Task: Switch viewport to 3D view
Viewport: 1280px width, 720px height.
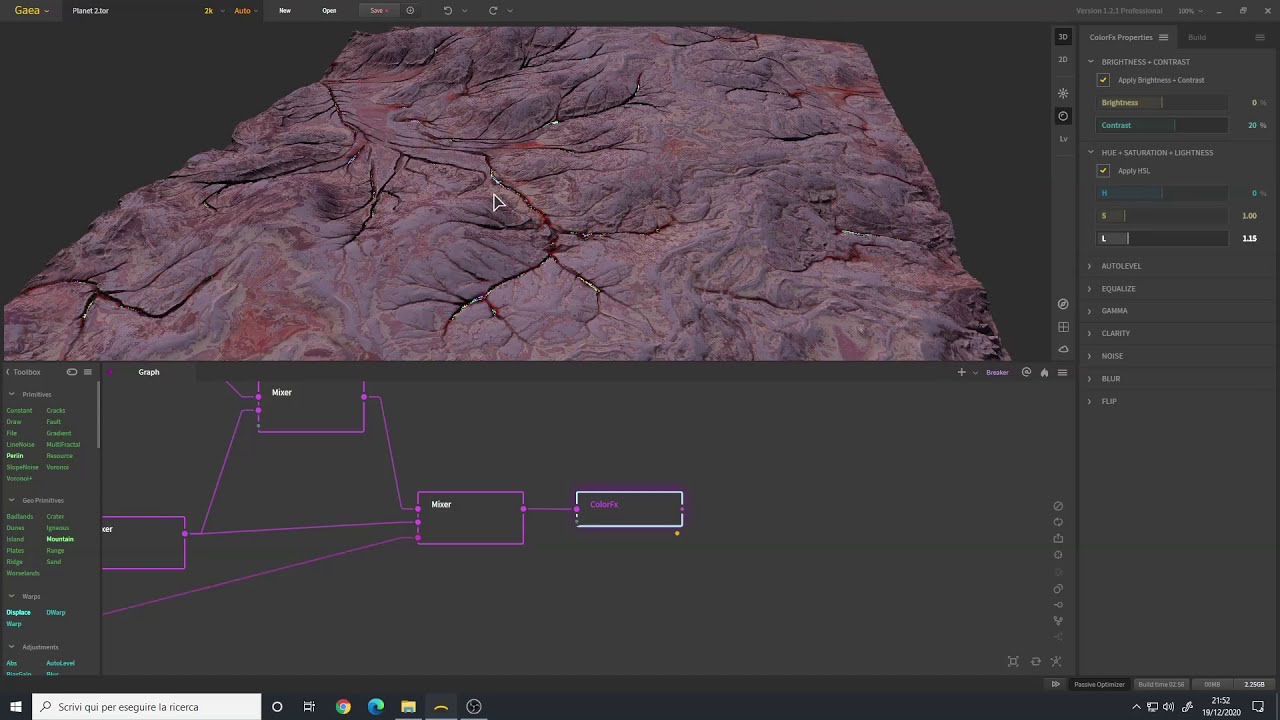Action: coord(1063,37)
